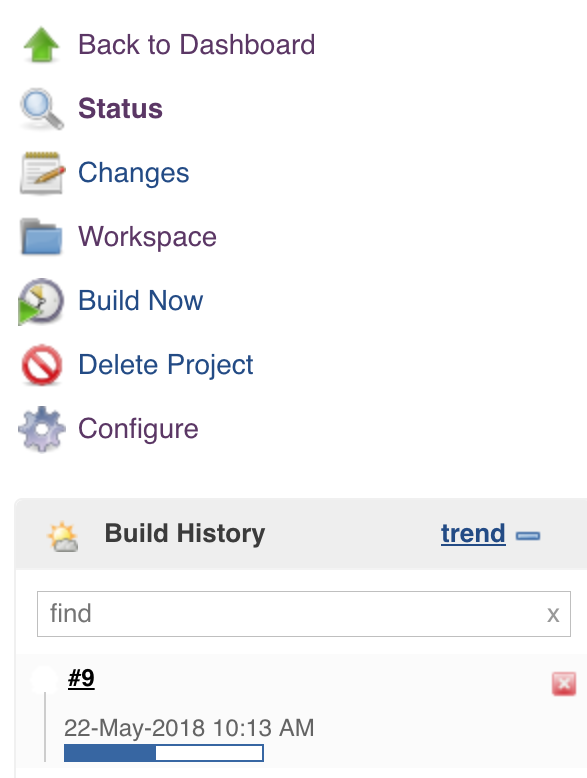Click the notepad Changes icon
Viewport: 587px width, 778px height.
click(42, 173)
